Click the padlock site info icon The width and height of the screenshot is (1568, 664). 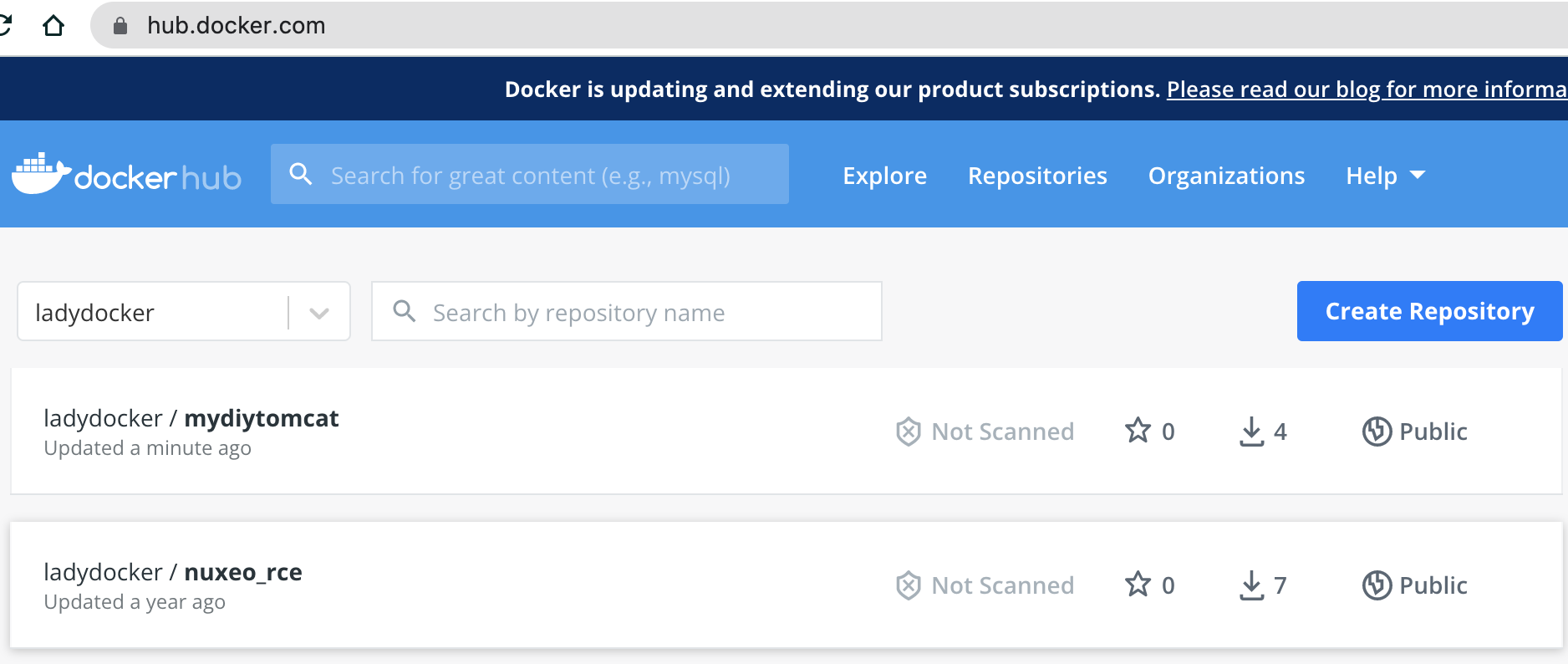[120, 26]
